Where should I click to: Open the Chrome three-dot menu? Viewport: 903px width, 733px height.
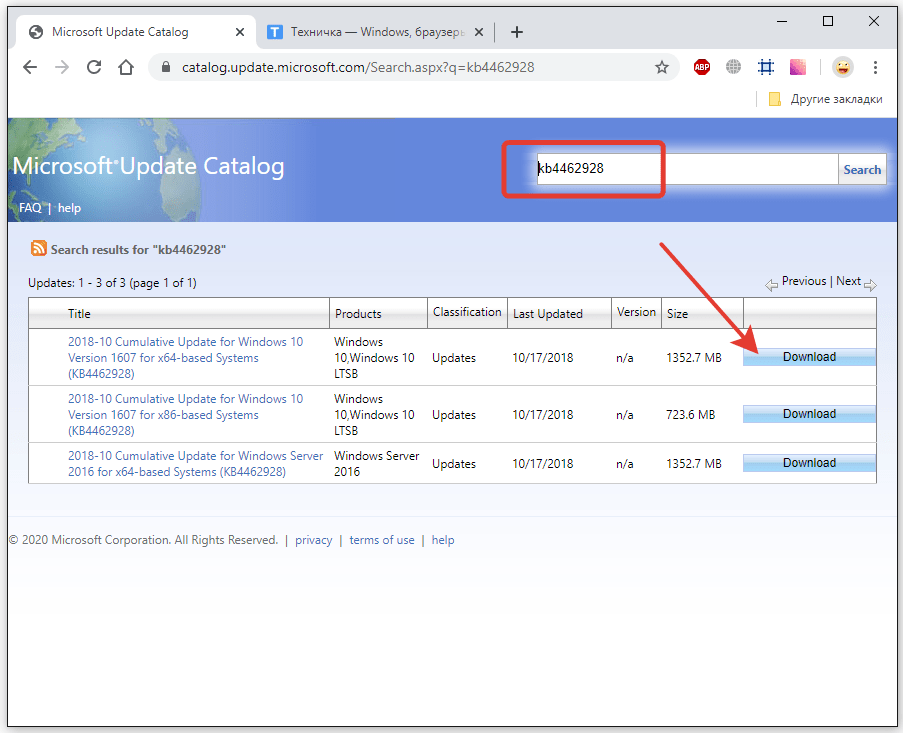coord(875,67)
